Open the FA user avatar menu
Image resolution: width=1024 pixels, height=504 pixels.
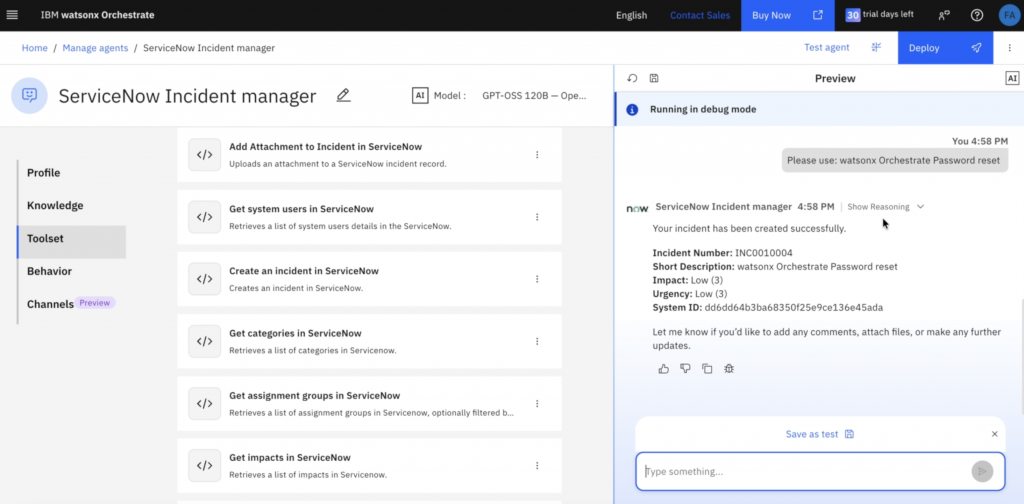click(1009, 15)
